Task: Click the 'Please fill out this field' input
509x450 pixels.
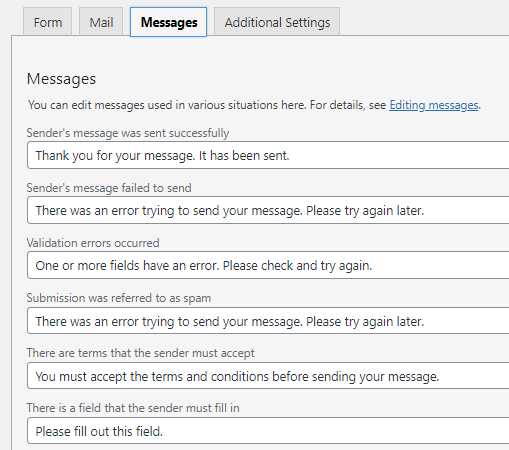Action: pos(268,431)
